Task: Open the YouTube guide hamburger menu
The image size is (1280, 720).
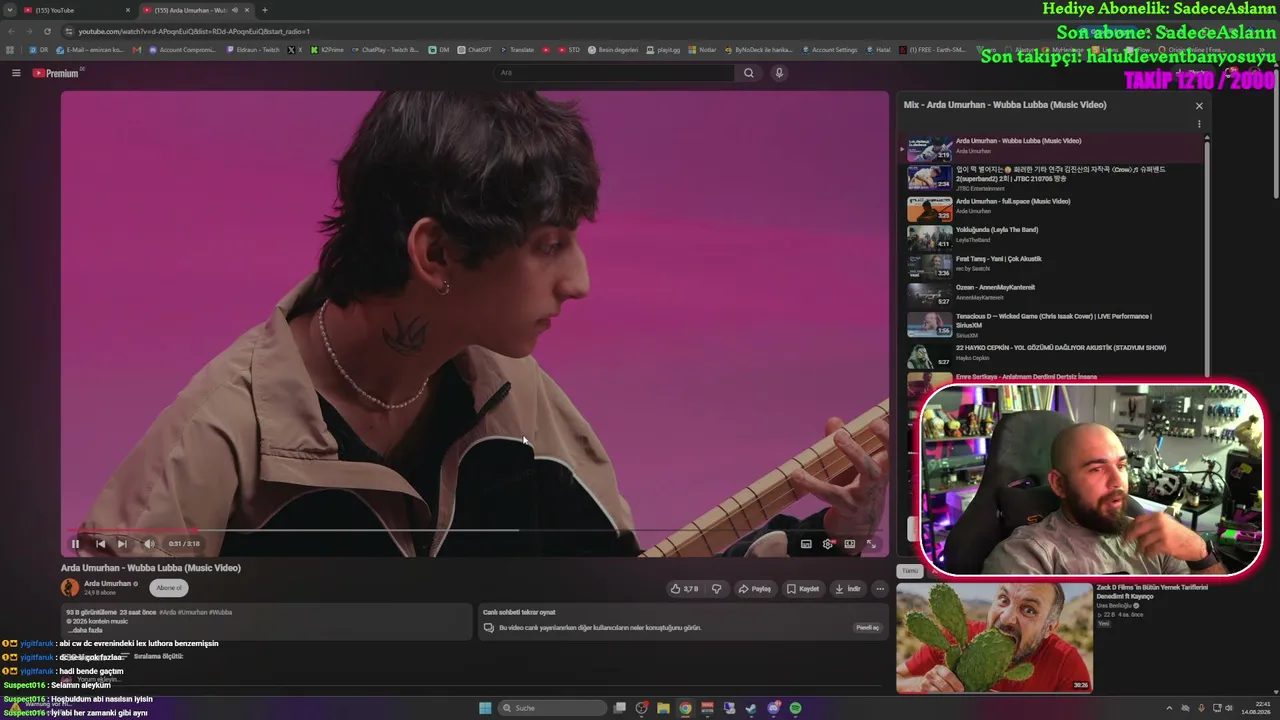Action: pos(16,73)
